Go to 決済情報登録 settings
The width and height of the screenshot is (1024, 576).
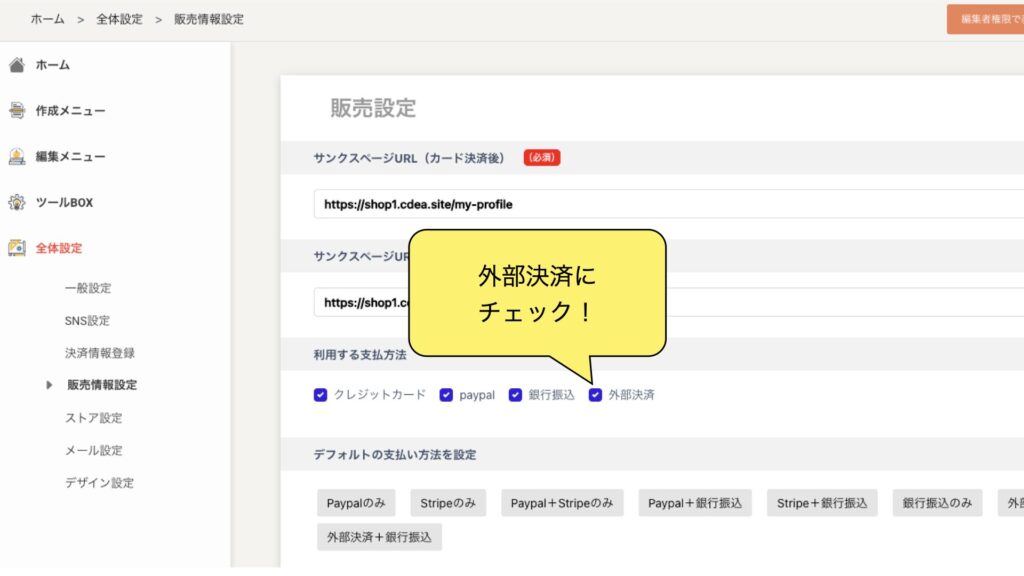coord(100,353)
